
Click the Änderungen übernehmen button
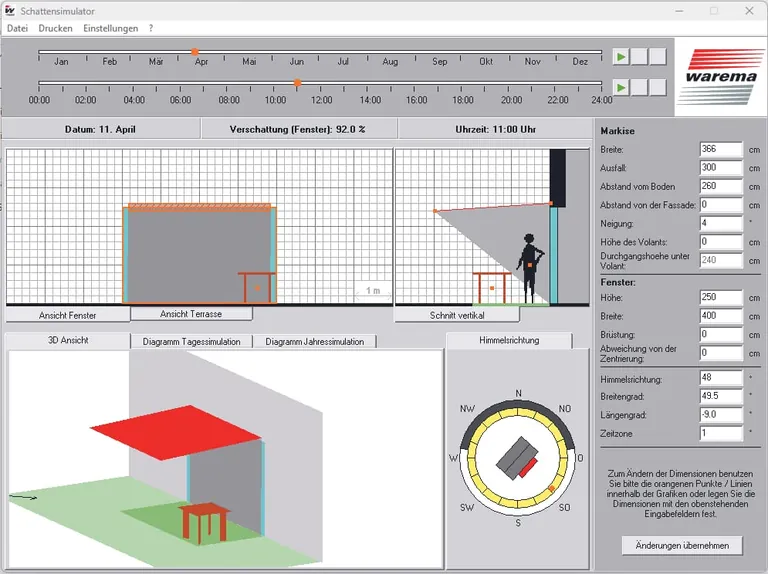tap(682, 545)
